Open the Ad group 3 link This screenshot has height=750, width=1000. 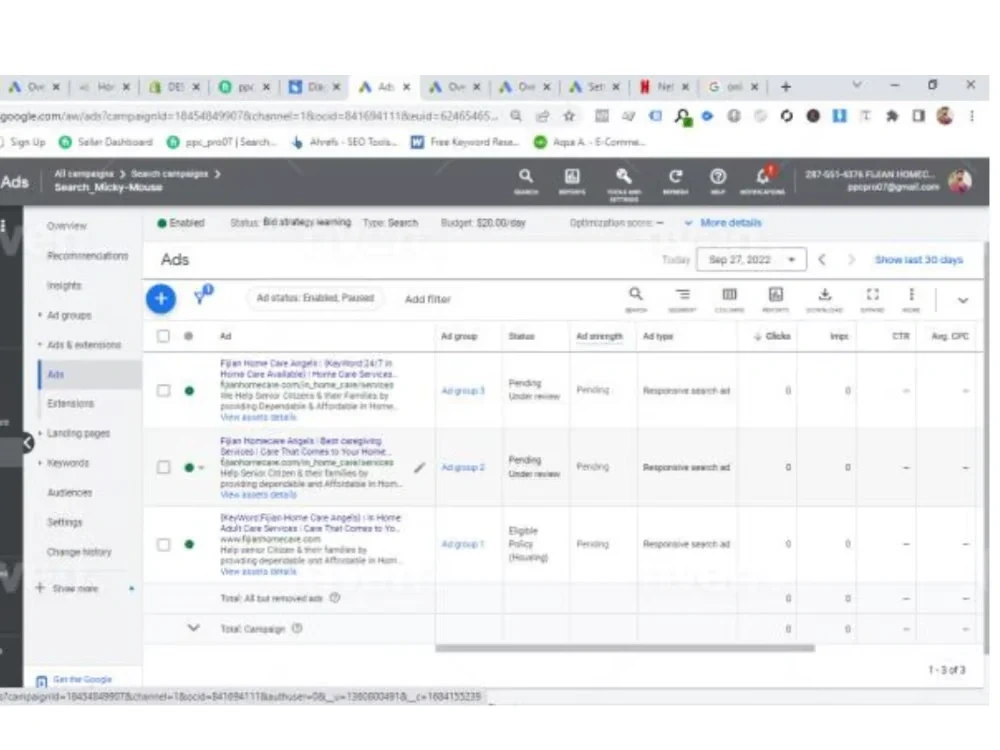tap(463, 390)
